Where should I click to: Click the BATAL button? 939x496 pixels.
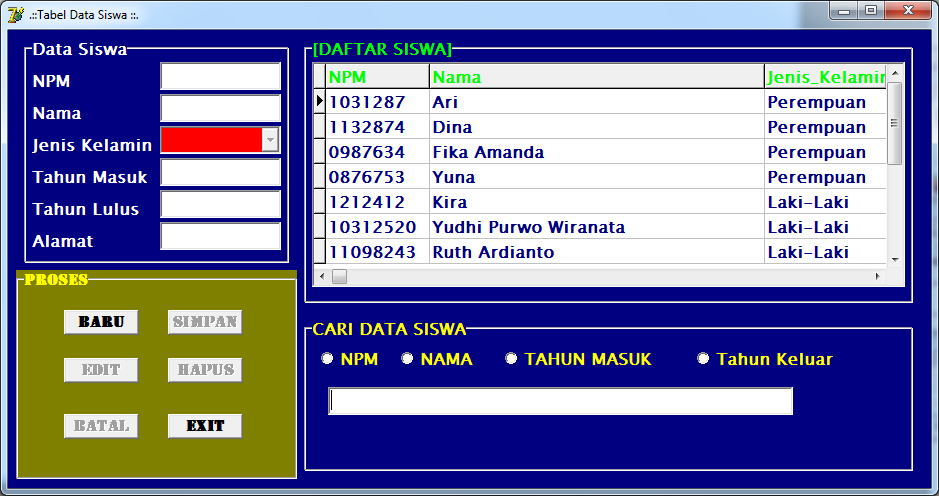[x=101, y=426]
